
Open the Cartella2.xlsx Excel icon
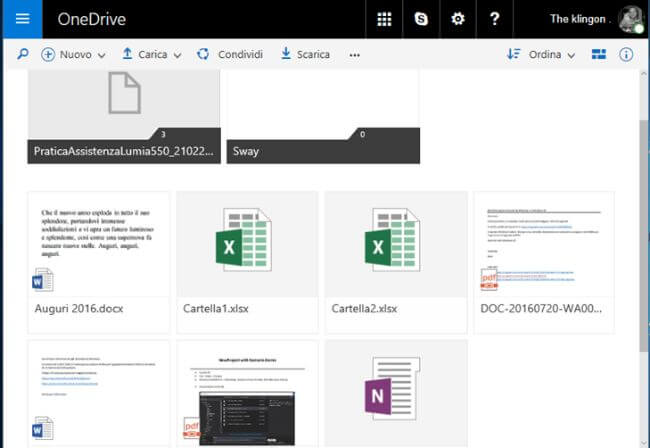tap(393, 240)
